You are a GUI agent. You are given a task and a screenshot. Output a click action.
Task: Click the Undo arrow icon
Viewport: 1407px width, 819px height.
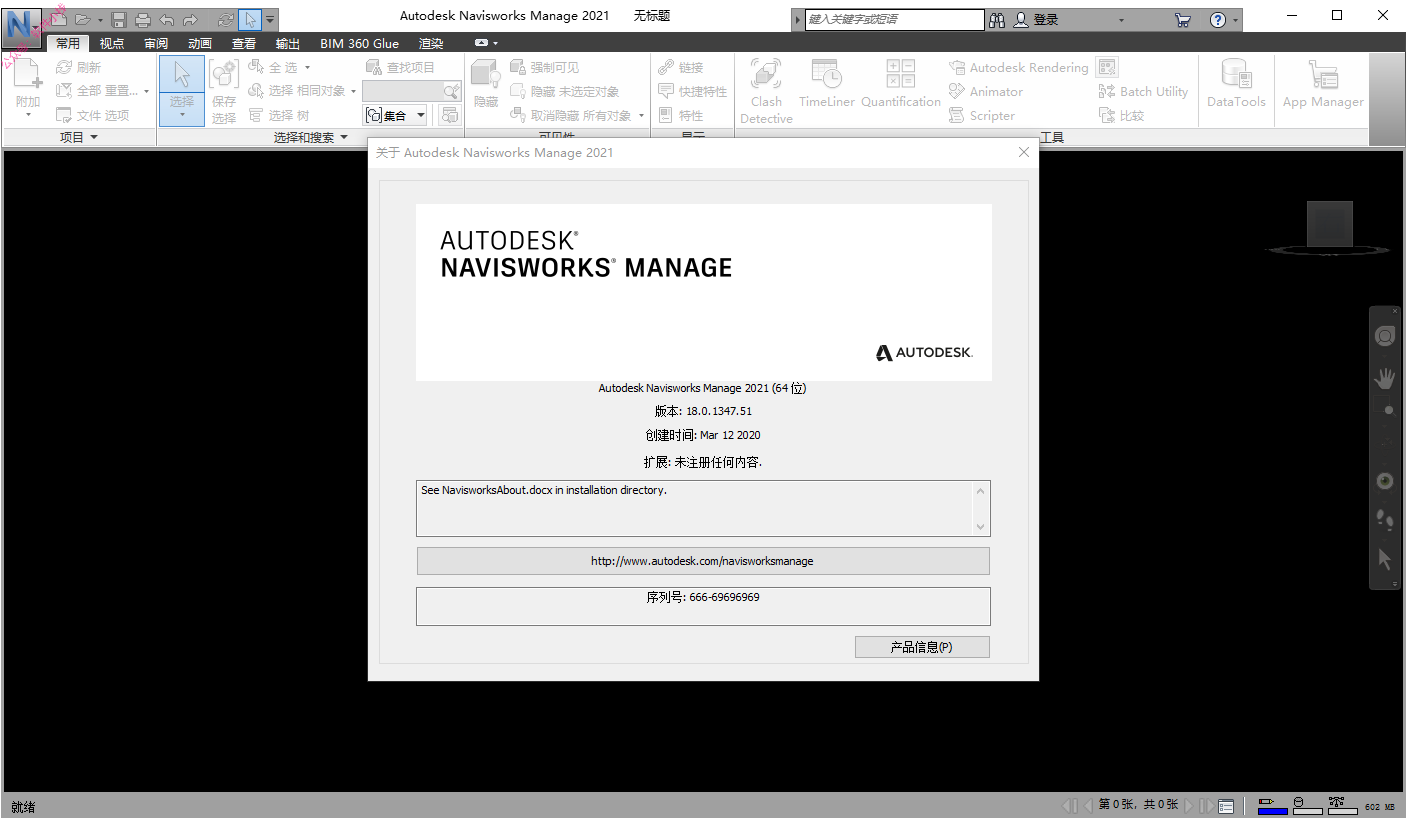(x=167, y=19)
